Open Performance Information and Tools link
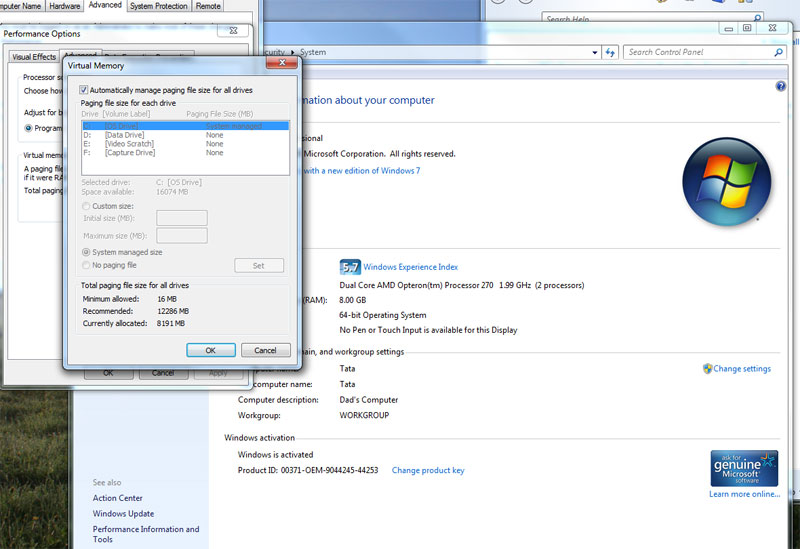The image size is (800, 549). (x=146, y=534)
